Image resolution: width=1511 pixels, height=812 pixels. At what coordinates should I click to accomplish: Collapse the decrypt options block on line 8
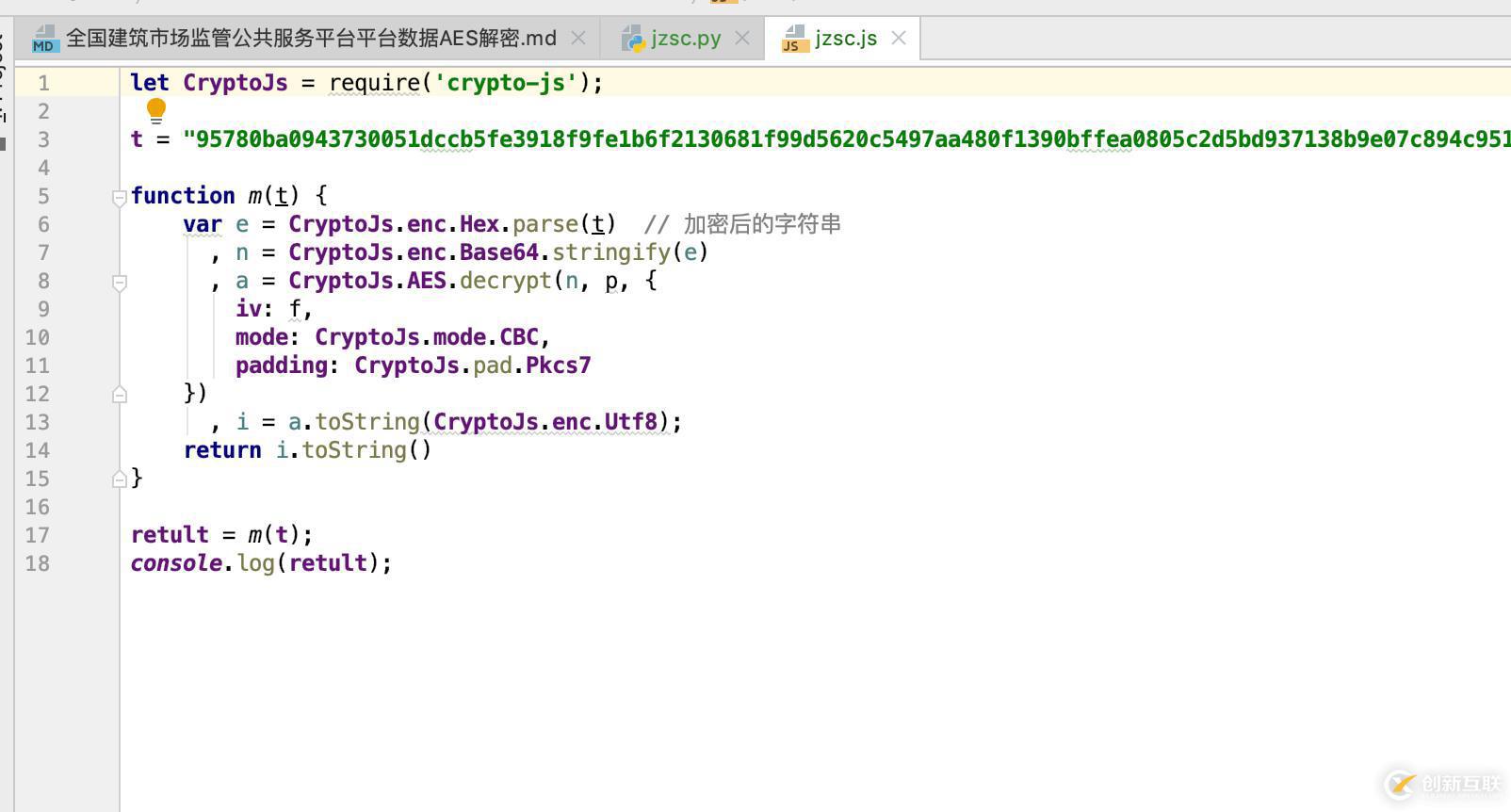click(120, 282)
